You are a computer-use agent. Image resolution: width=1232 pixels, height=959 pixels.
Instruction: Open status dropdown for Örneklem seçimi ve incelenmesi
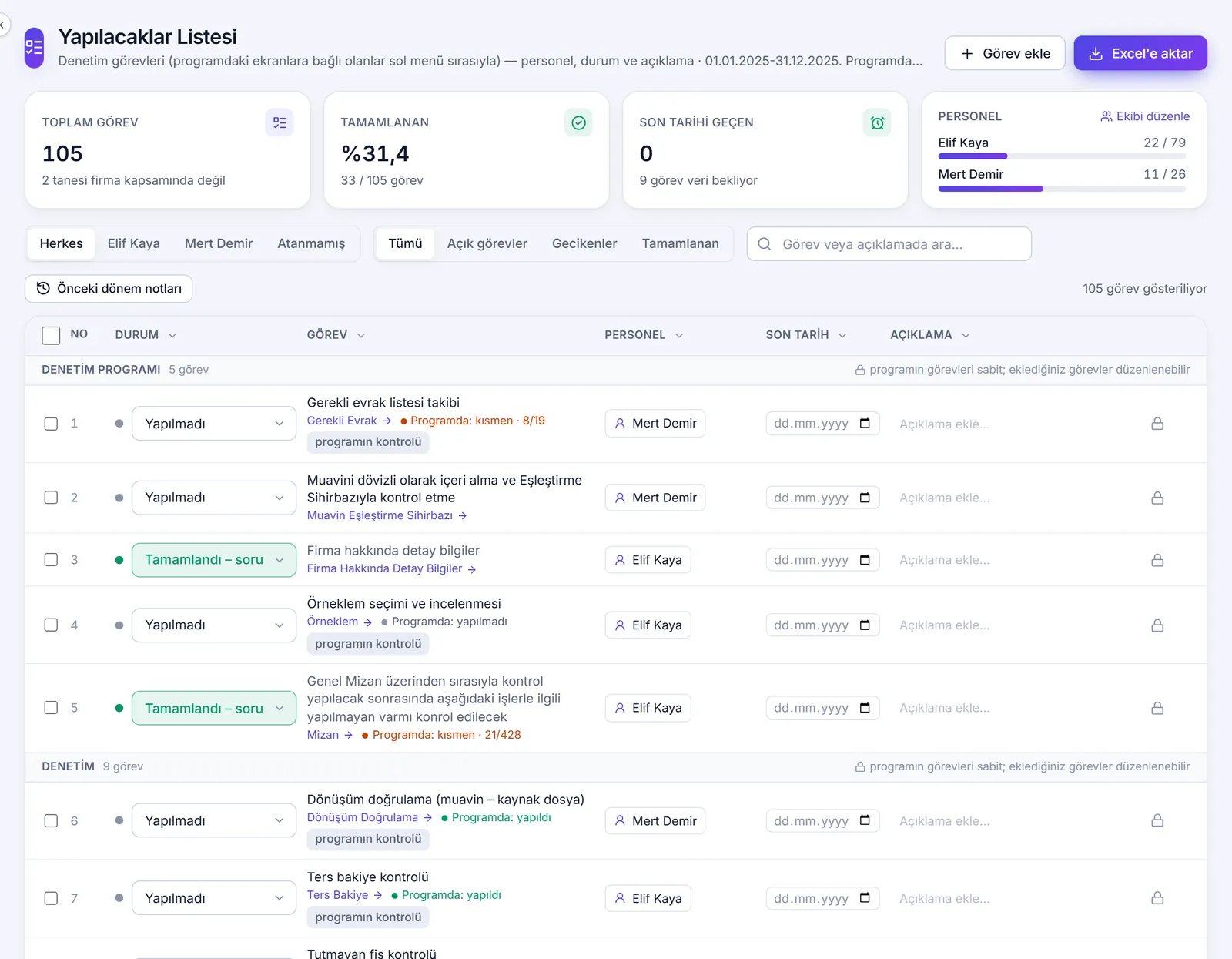click(214, 625)
